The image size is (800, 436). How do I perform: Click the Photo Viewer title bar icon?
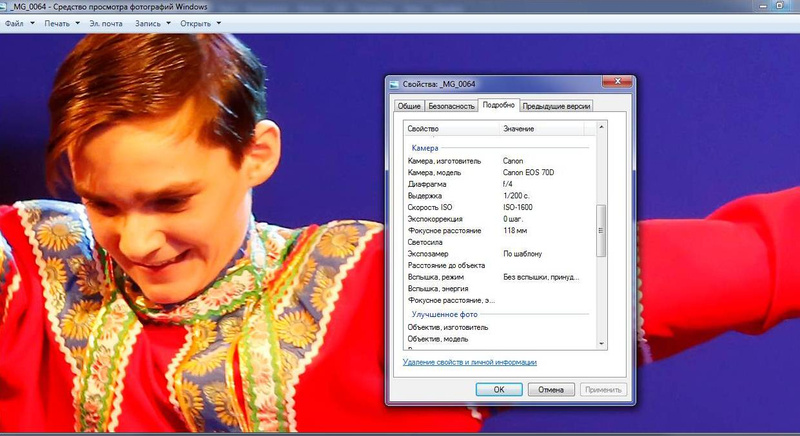click(x=7, y=7)
